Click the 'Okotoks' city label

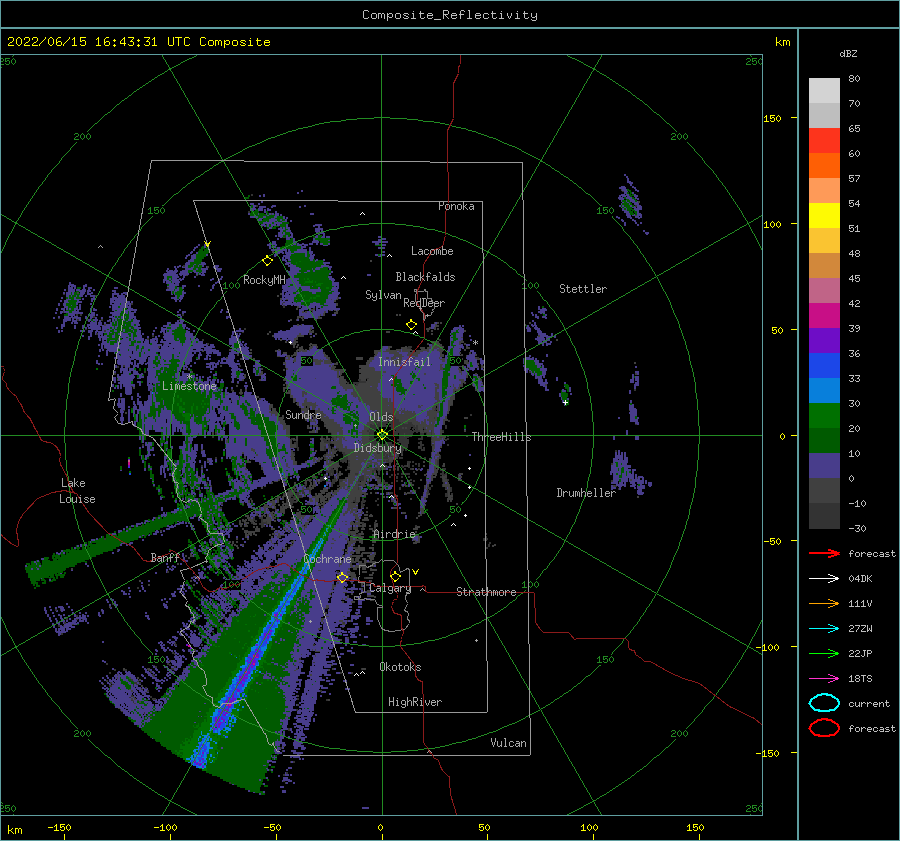400,667
